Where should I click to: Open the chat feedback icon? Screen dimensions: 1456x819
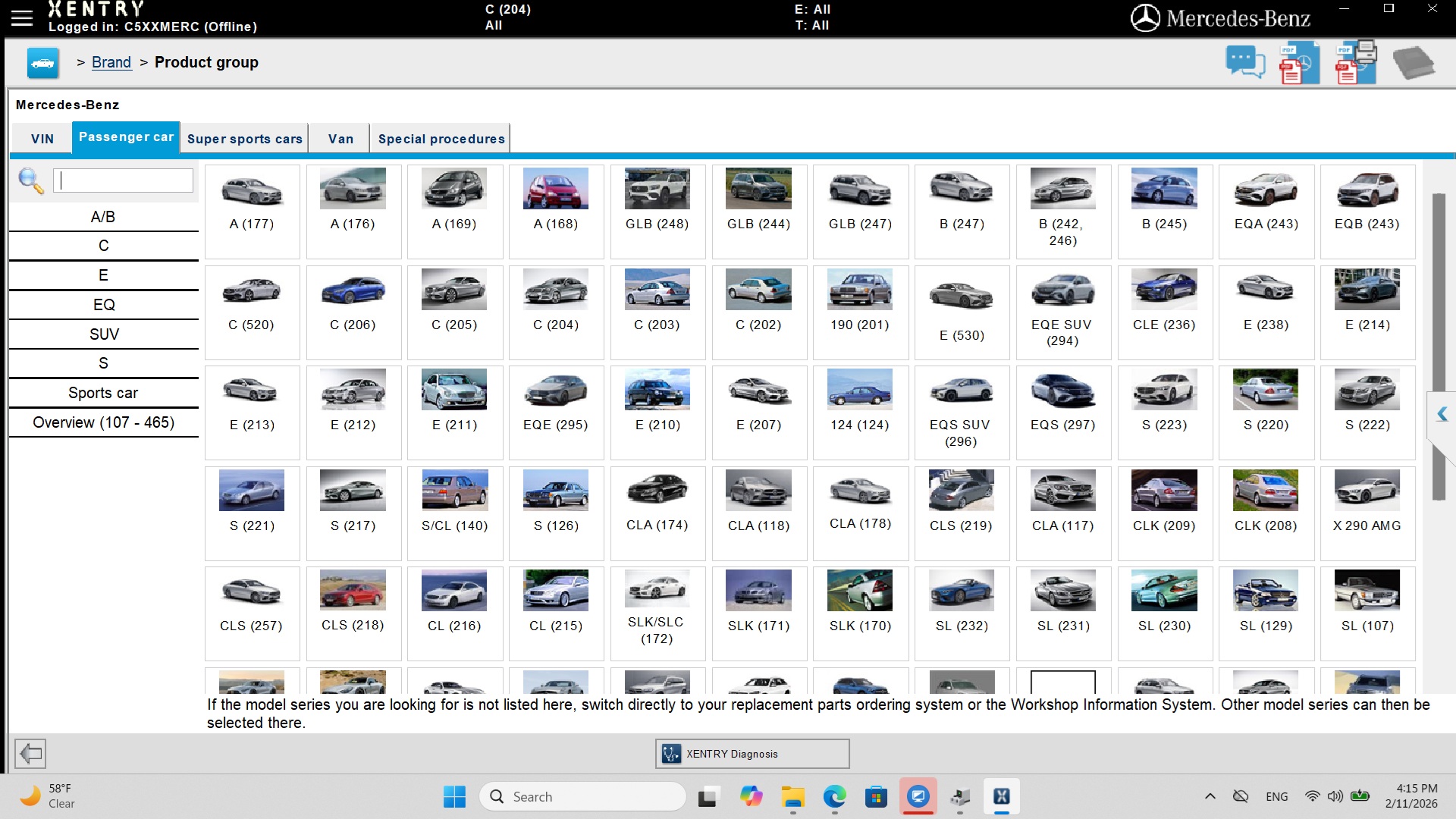pyautogui.click(x=1245, y=62)
